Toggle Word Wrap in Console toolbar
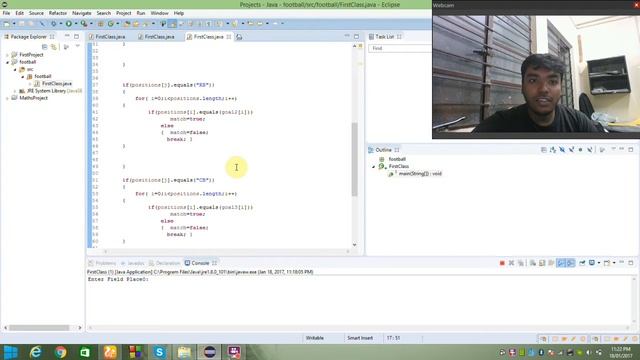Screen dimensions: 640x360 [551, 263]
